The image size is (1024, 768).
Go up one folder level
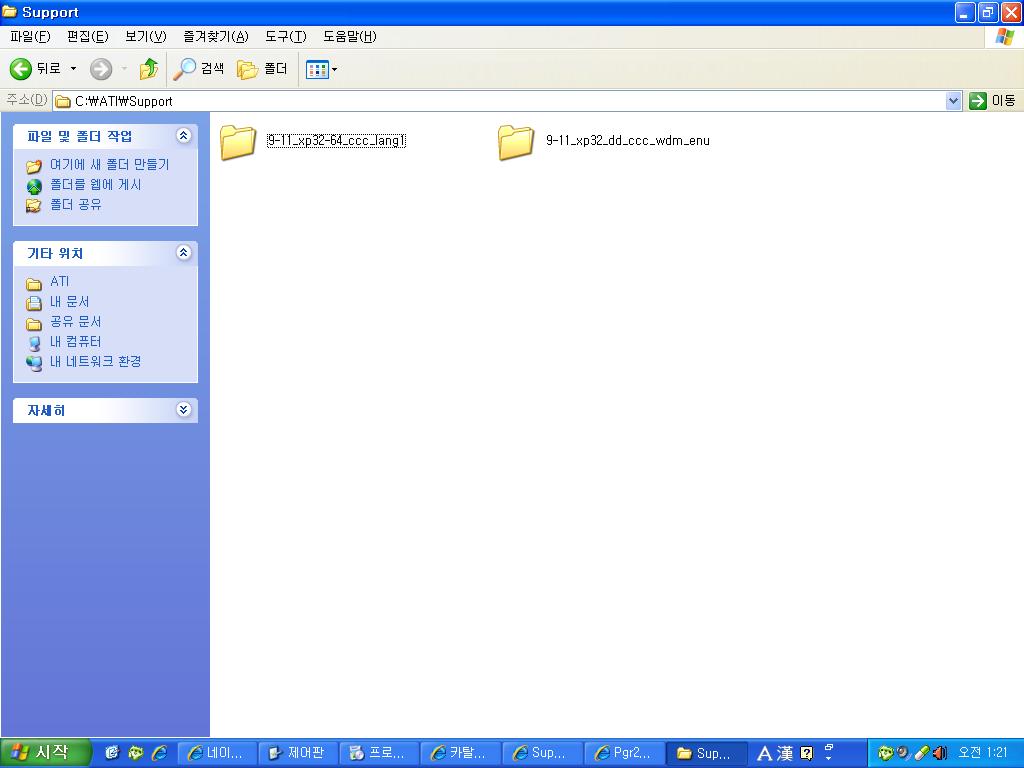pos(149,69)
